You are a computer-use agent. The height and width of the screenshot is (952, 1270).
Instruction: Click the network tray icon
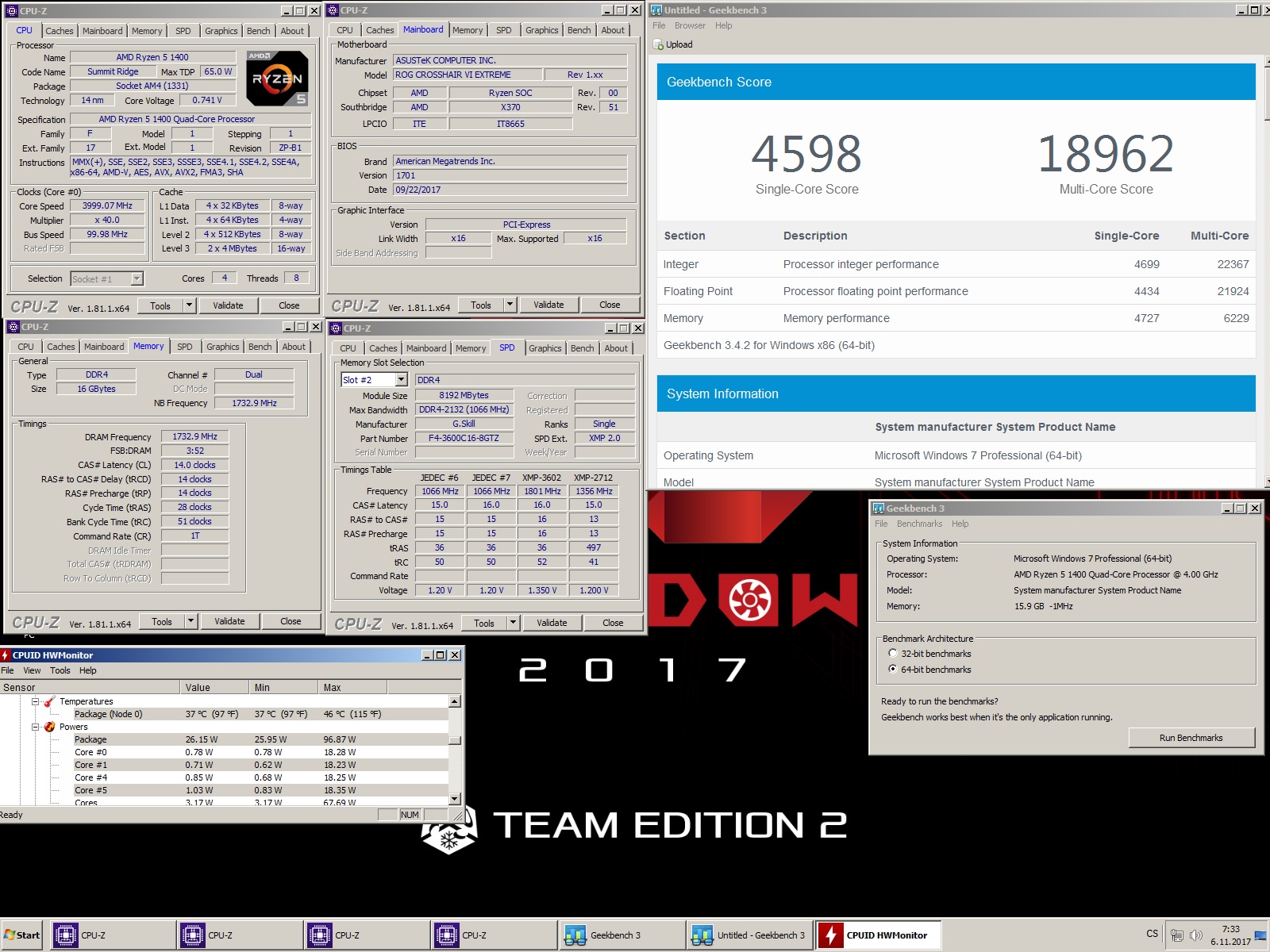(1176, 935)
